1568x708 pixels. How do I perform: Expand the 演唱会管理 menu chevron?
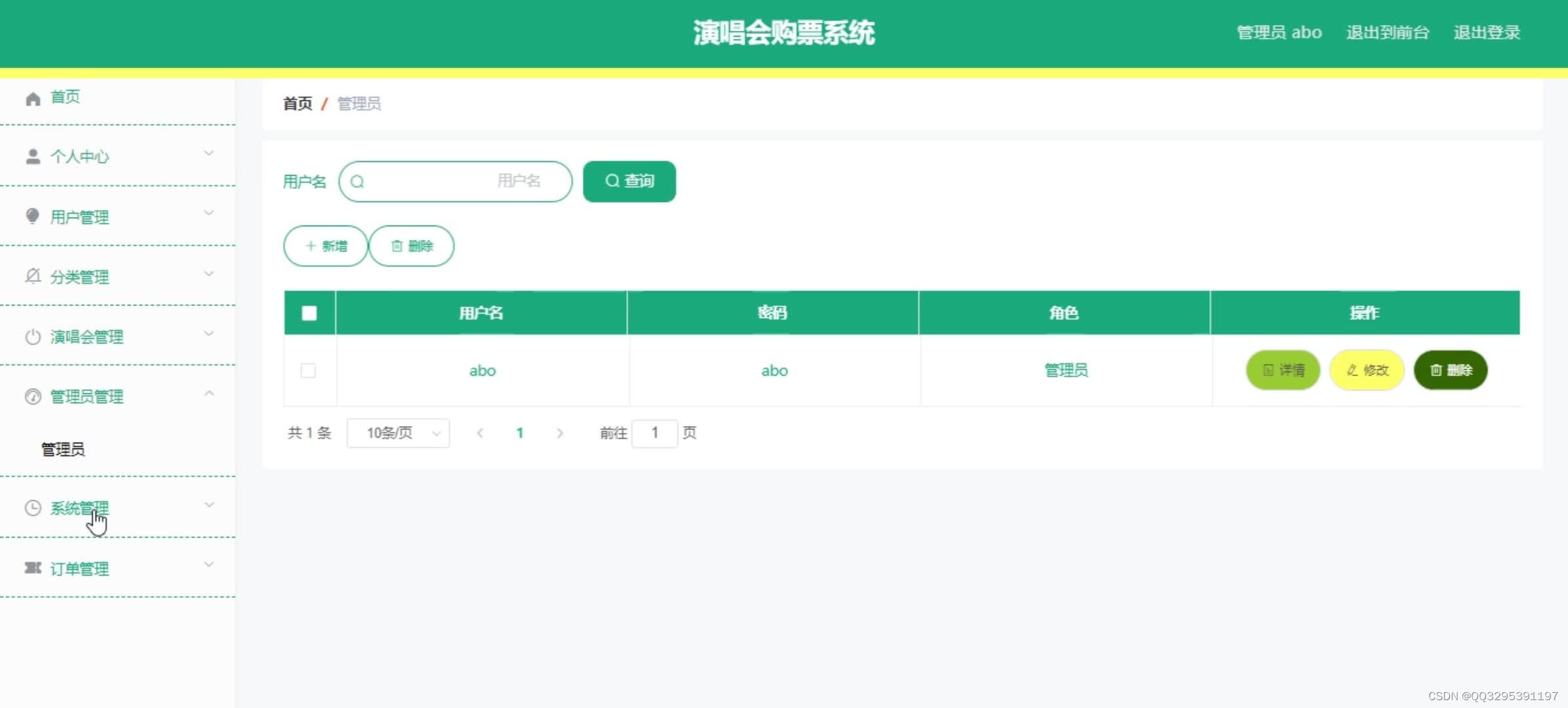pos(209,333)
